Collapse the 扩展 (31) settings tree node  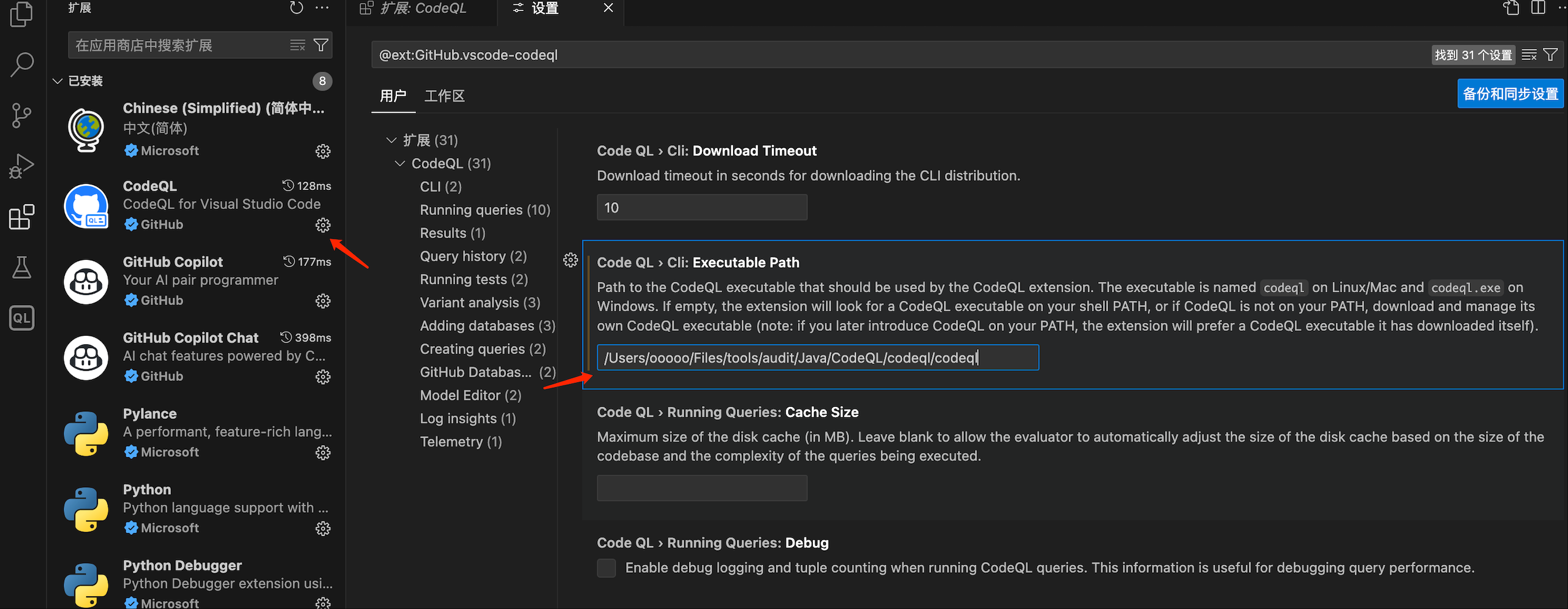click(x=391, y=140)
